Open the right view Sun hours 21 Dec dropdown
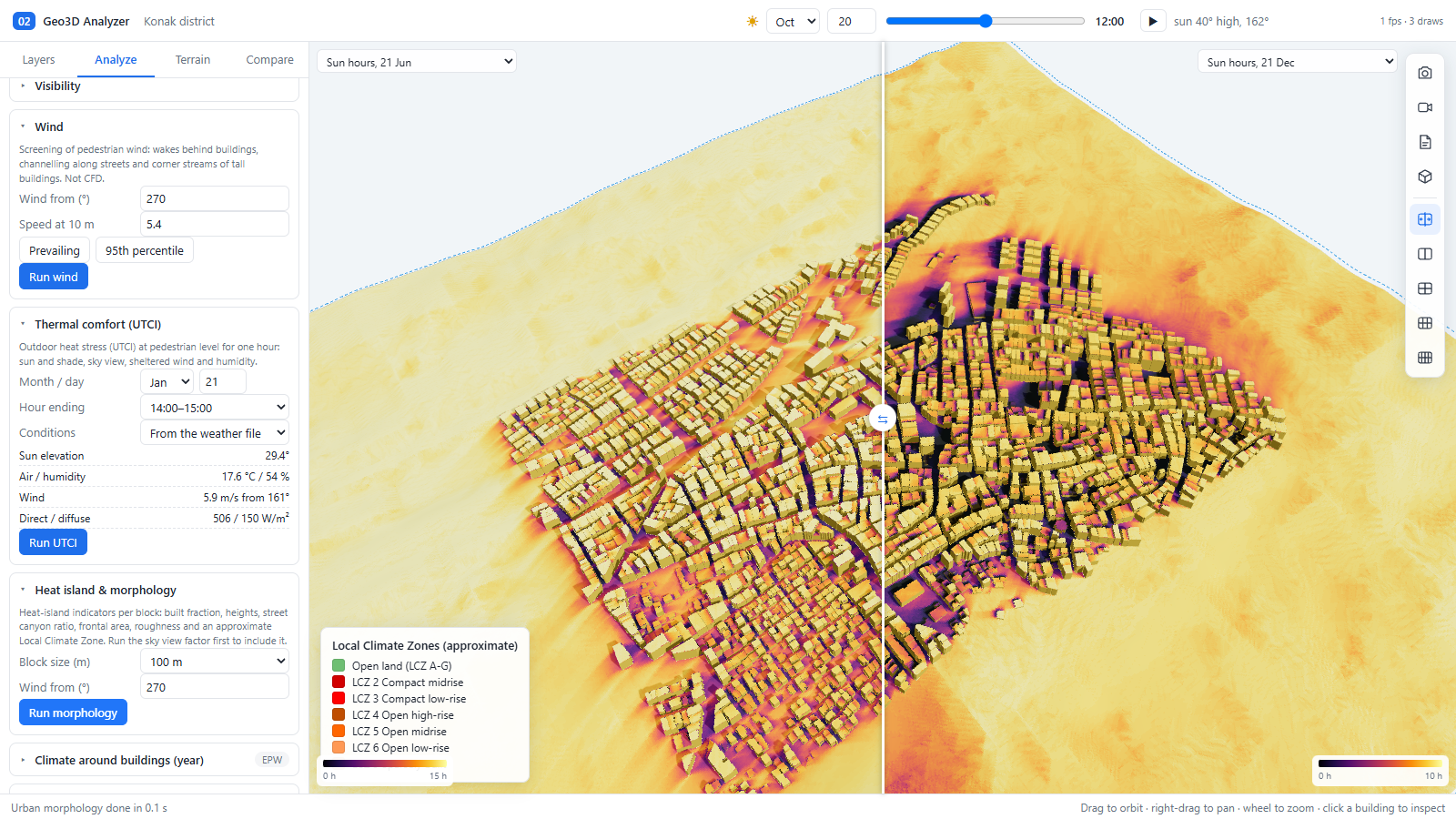This screenshot has width=1456, height=819. point(1298,62)
